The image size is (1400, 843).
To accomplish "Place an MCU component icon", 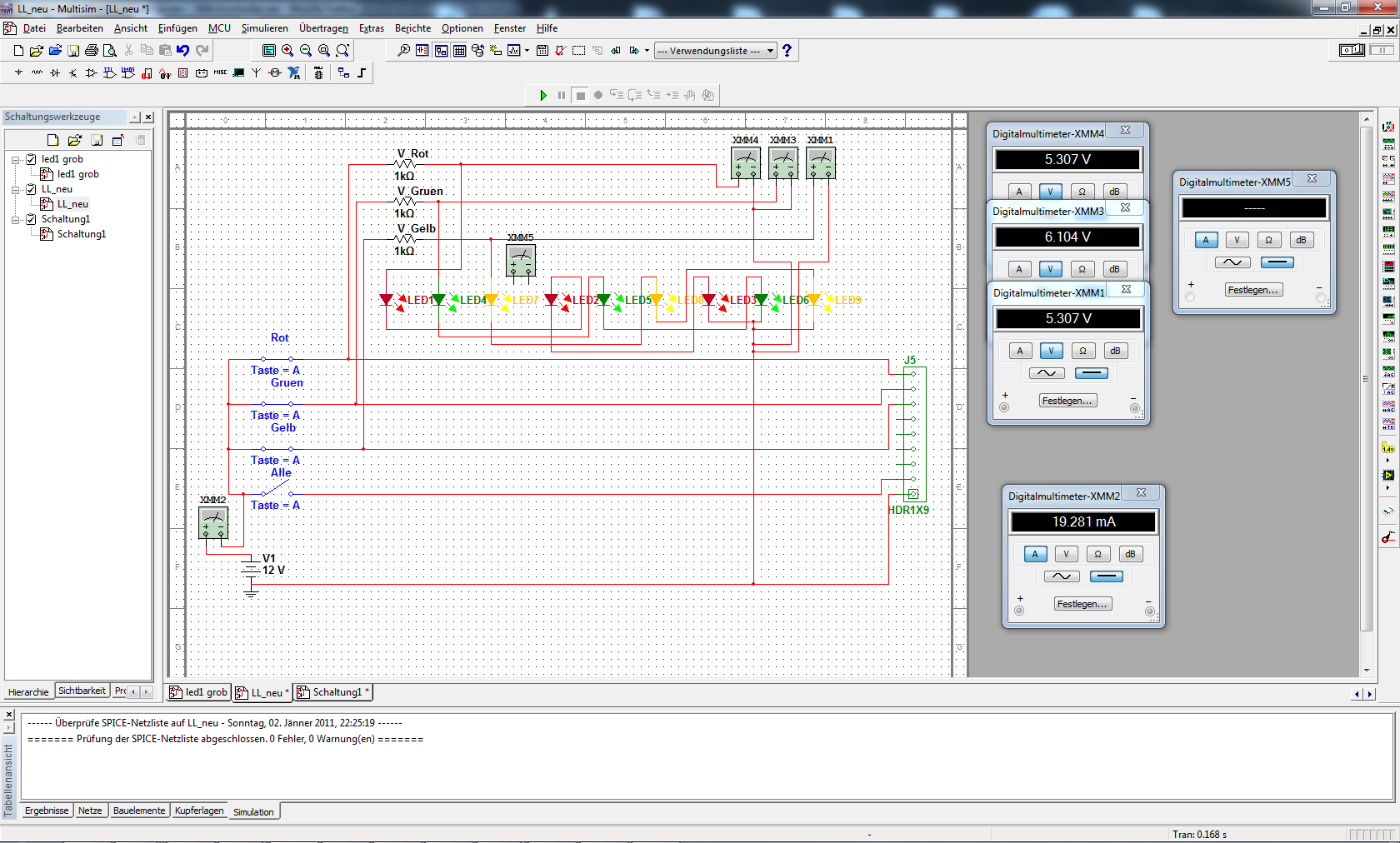I will [318, 73].
